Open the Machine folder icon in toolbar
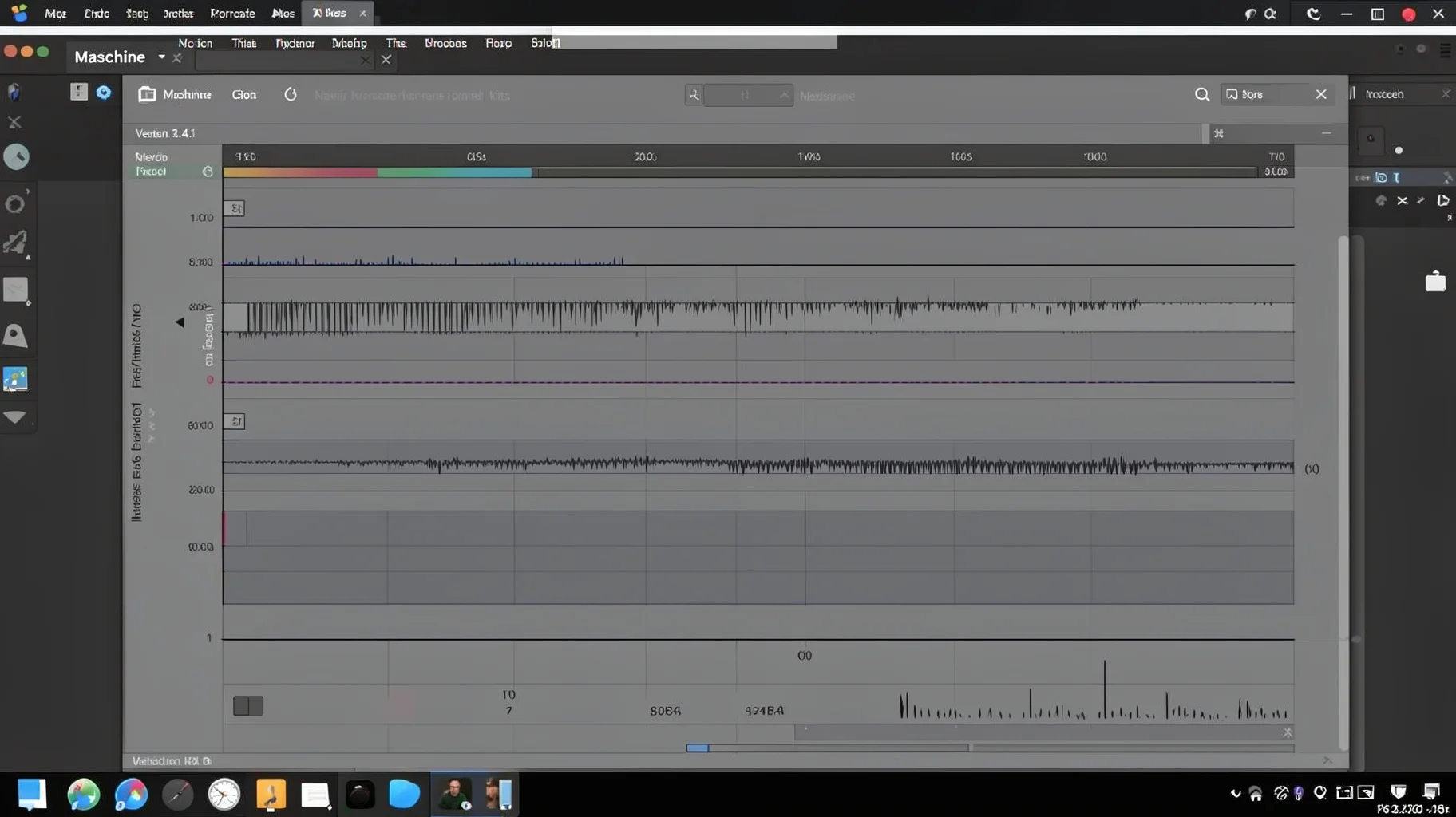1456x817 pixels. point(147,94)
